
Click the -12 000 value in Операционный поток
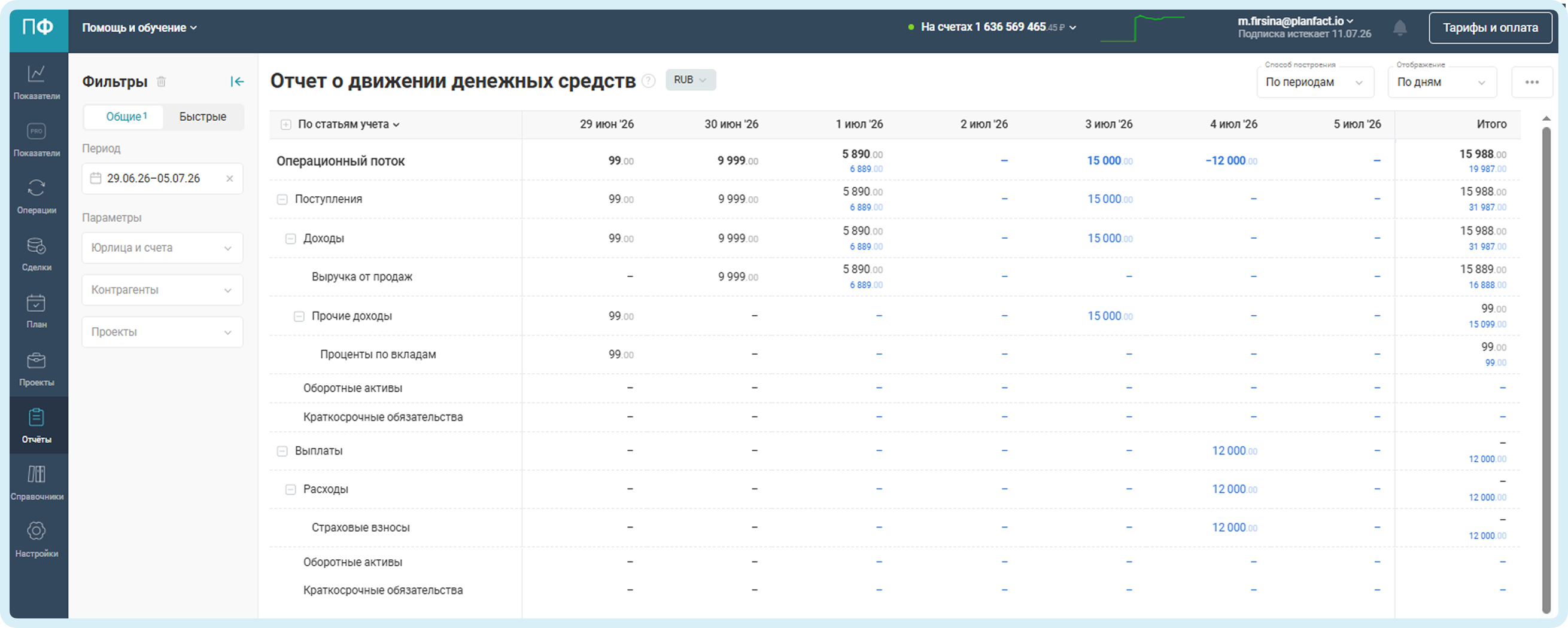tap(1231, 161)
